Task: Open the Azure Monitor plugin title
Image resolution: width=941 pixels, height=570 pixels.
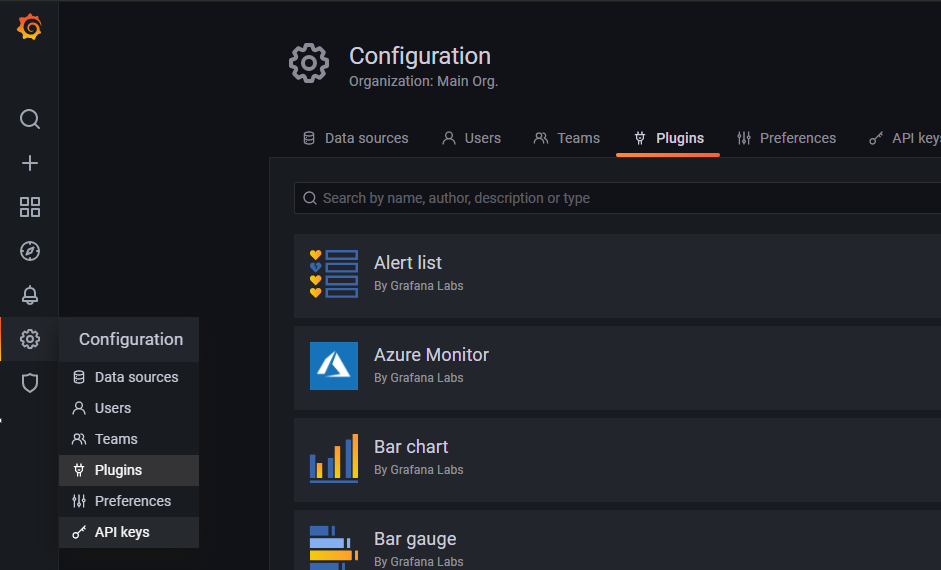Action: tap(431, 355)
